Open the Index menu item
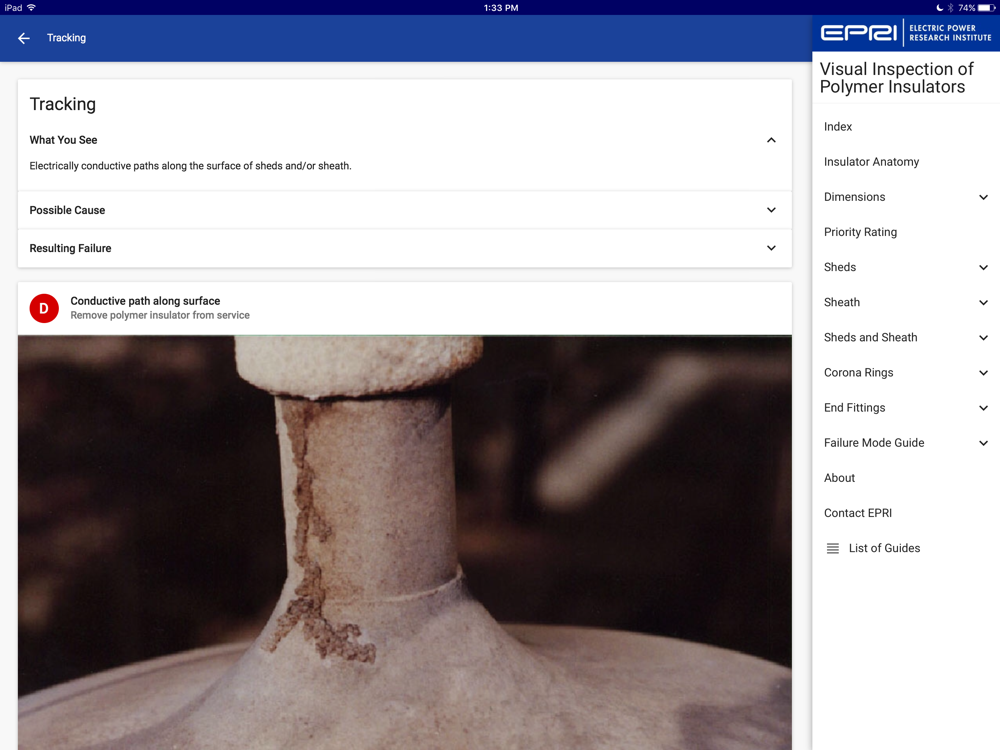Image resolution: width=1000 pixels, height=750 pixels. point(838,127)
